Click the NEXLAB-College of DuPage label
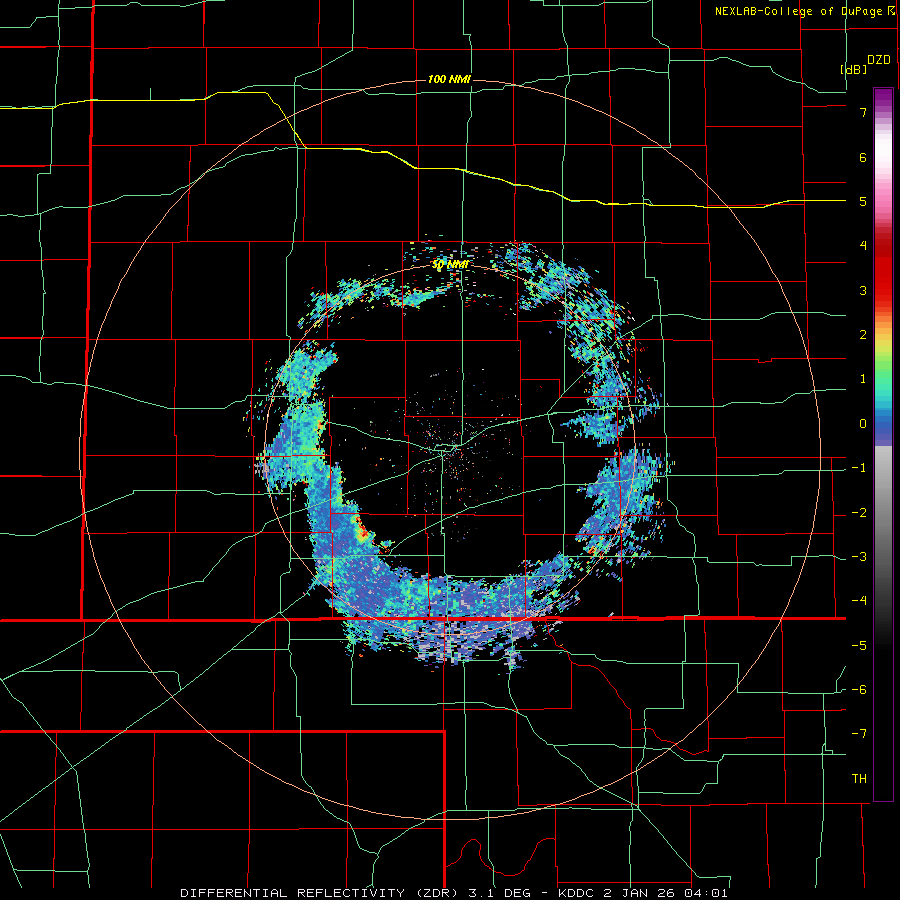Viewport: 900px width, 900px height. pos(799,11)
